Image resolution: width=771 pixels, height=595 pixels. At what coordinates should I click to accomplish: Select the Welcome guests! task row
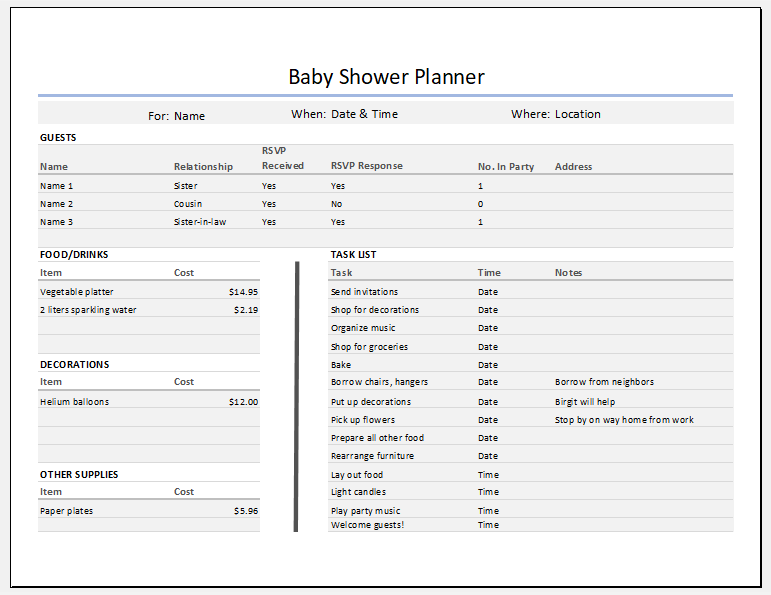point(531,525)
